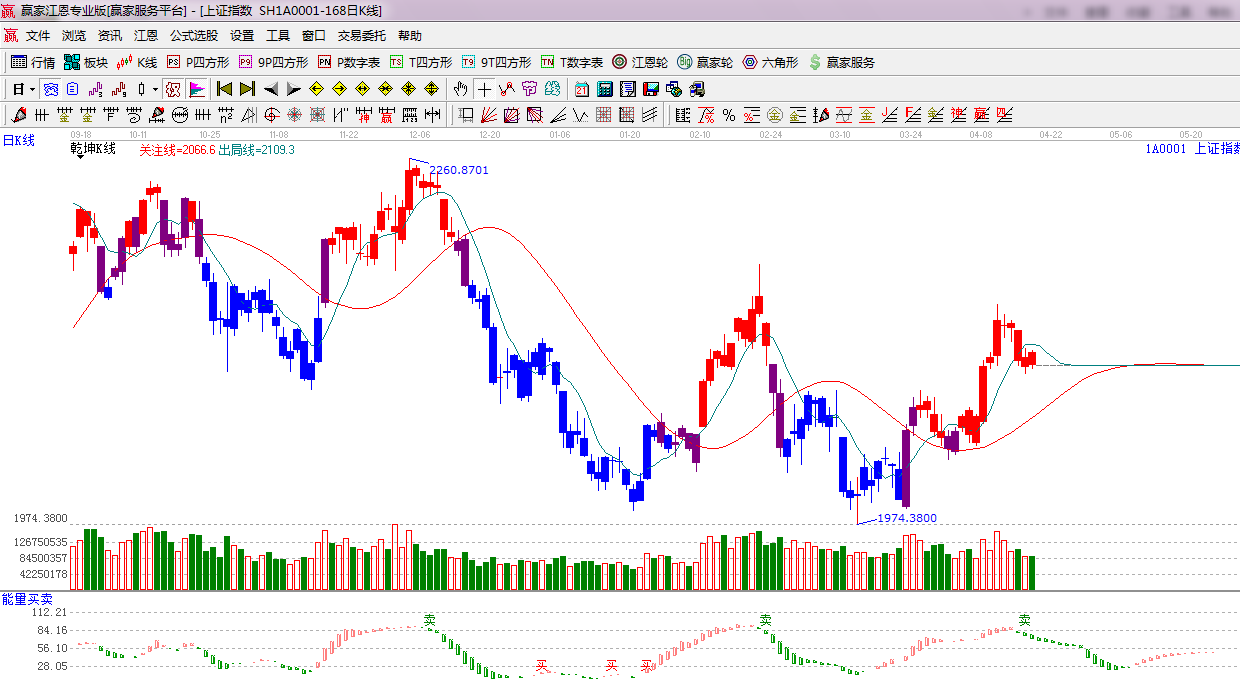1240x681 pixels.
Task: Expand the candlestick style dropdown arrow
Action: [155, 89]
